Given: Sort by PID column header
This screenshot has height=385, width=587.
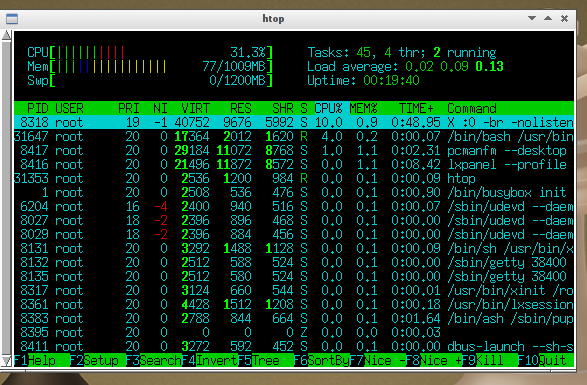Looking at the screenshot, I should pos(38,109).
